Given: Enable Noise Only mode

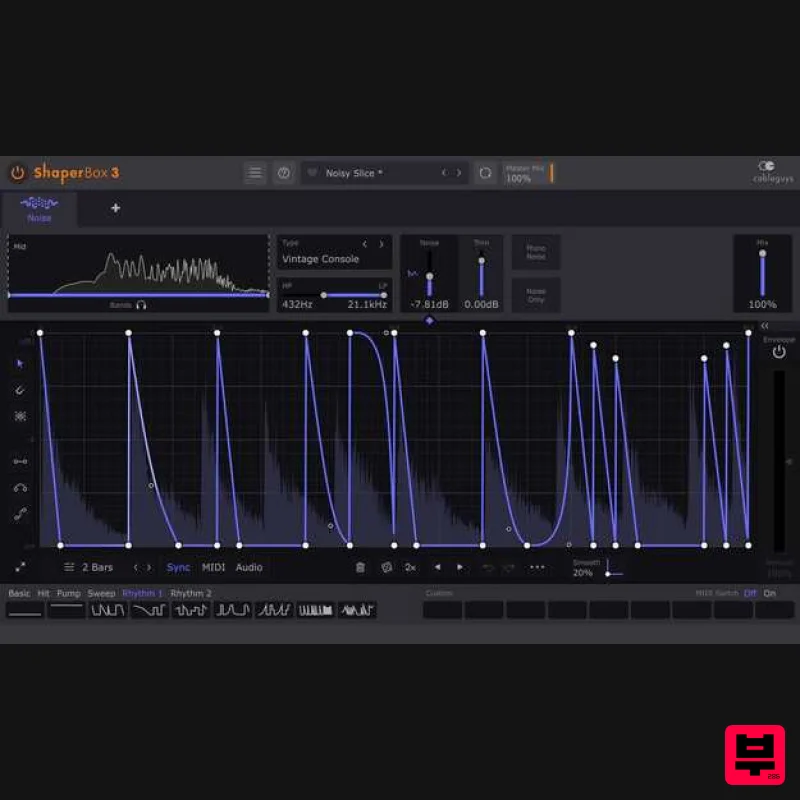Looking at the screenshot, I should coord(536,296).
